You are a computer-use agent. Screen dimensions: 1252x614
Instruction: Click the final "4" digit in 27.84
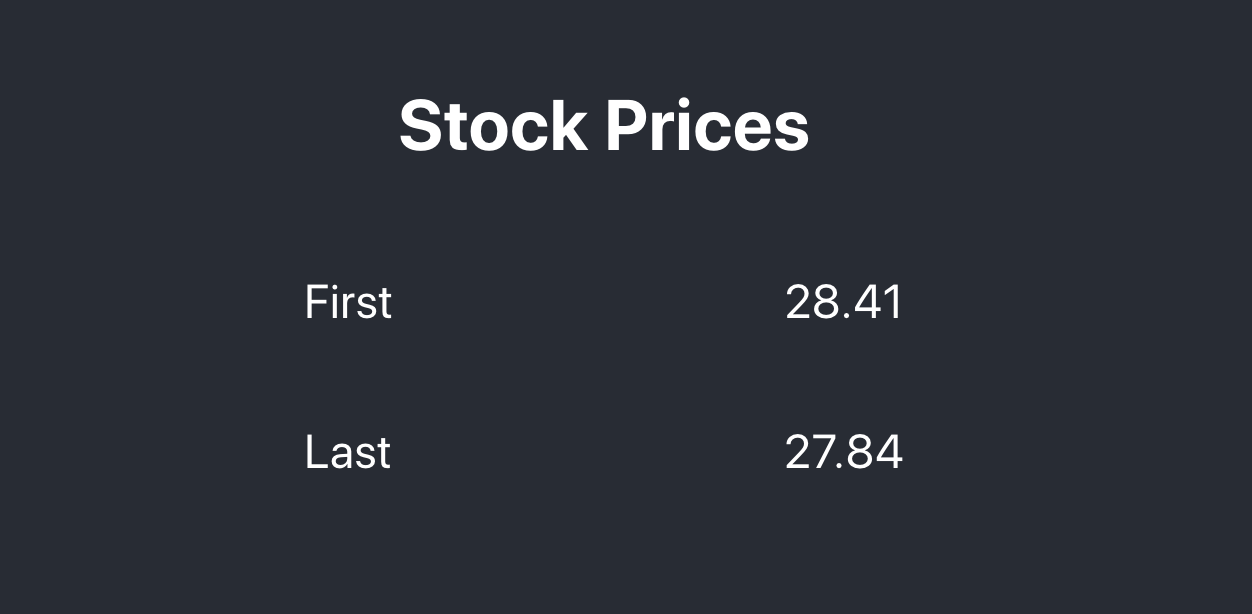pyautogui.click(x=890, y=452)
